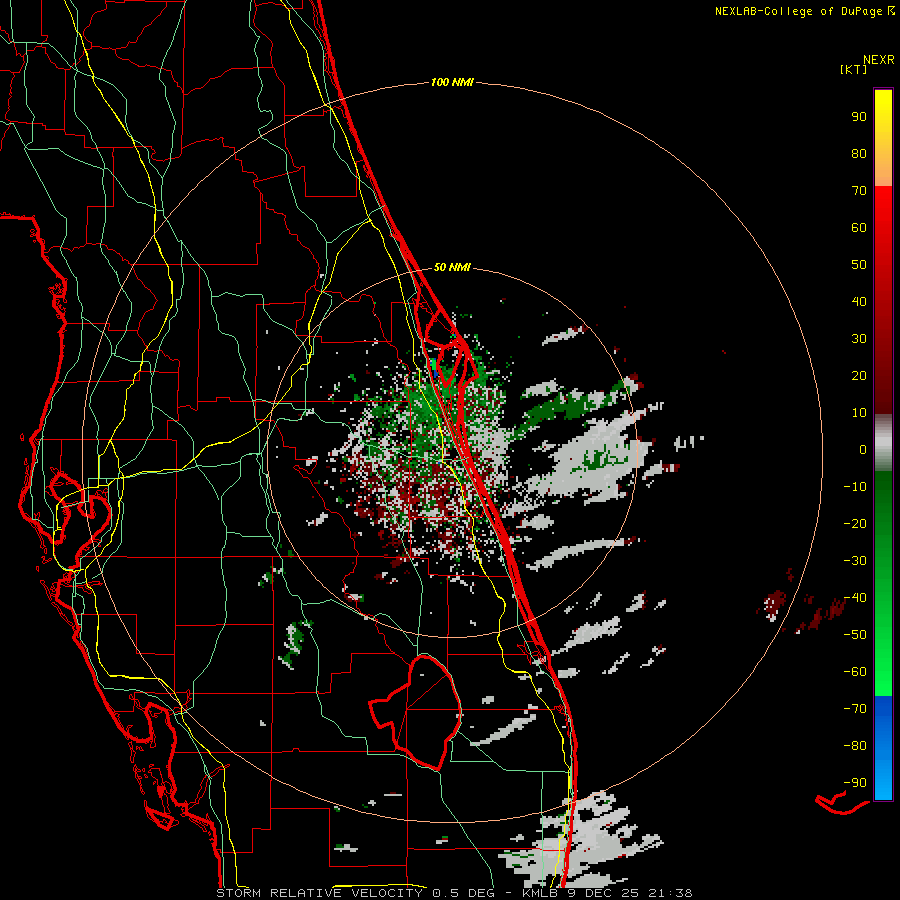Click the [KT] units label
Screen dimensions: 900x900
pyautogui.click(x=854, y=69)
